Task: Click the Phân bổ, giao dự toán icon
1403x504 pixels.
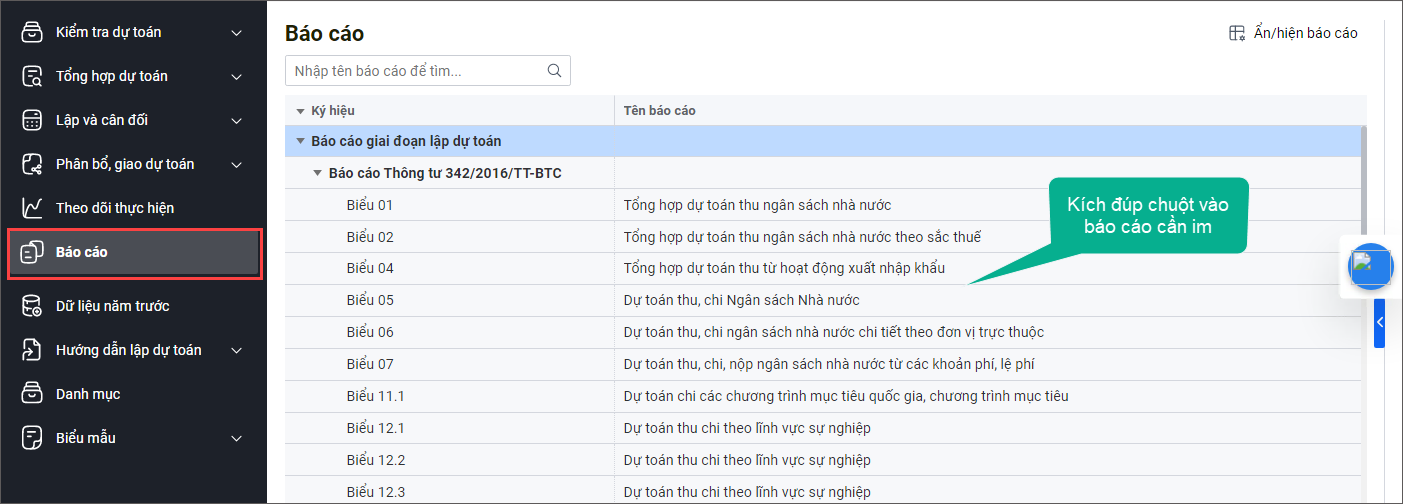Action: click(33, 164)
